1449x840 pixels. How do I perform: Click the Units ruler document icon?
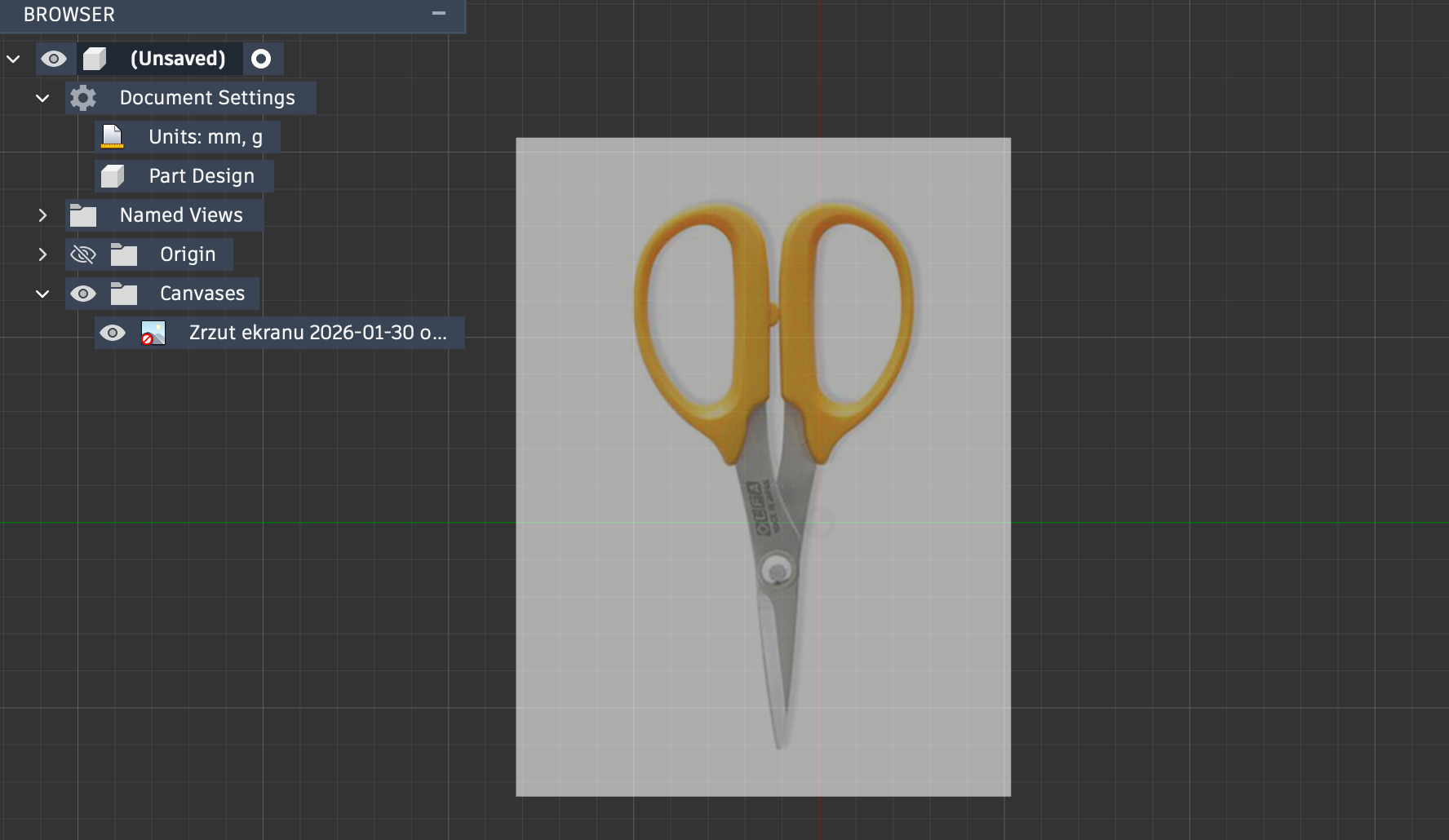coord(113,137)
